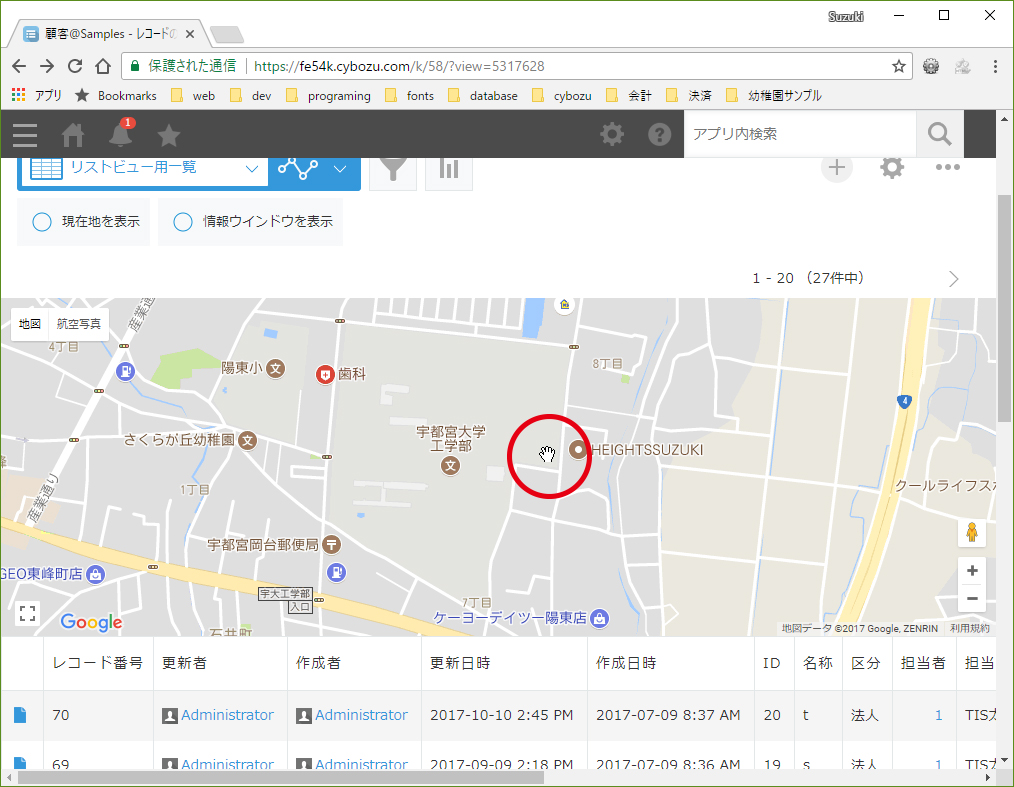This screenshot has width=1014, height=787.
Task: Open the kintone hamburger menu
Action: [x=25, y=135]
